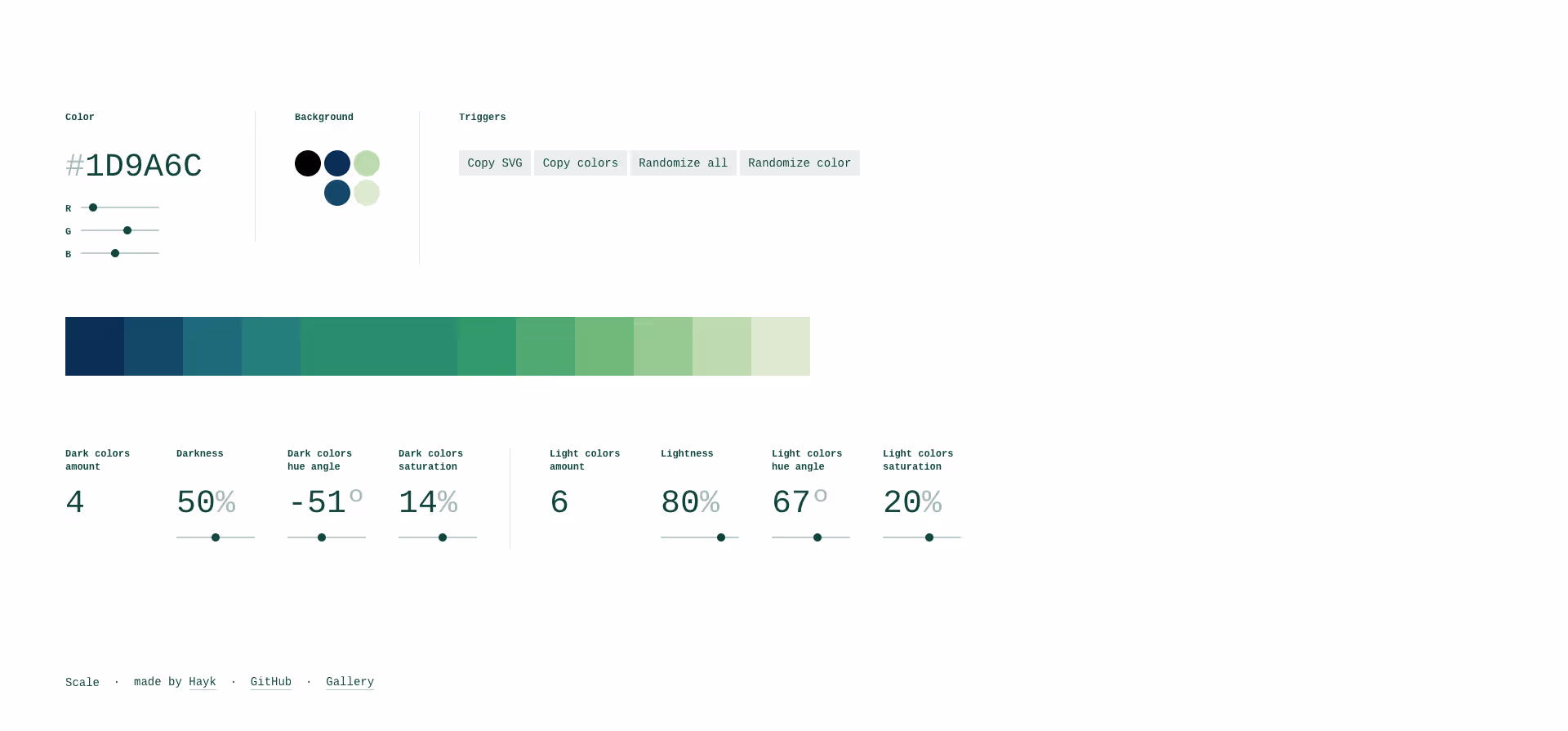Click the Light colors amount value 6
Screen dimensions: 1568x731
point(559,502)
